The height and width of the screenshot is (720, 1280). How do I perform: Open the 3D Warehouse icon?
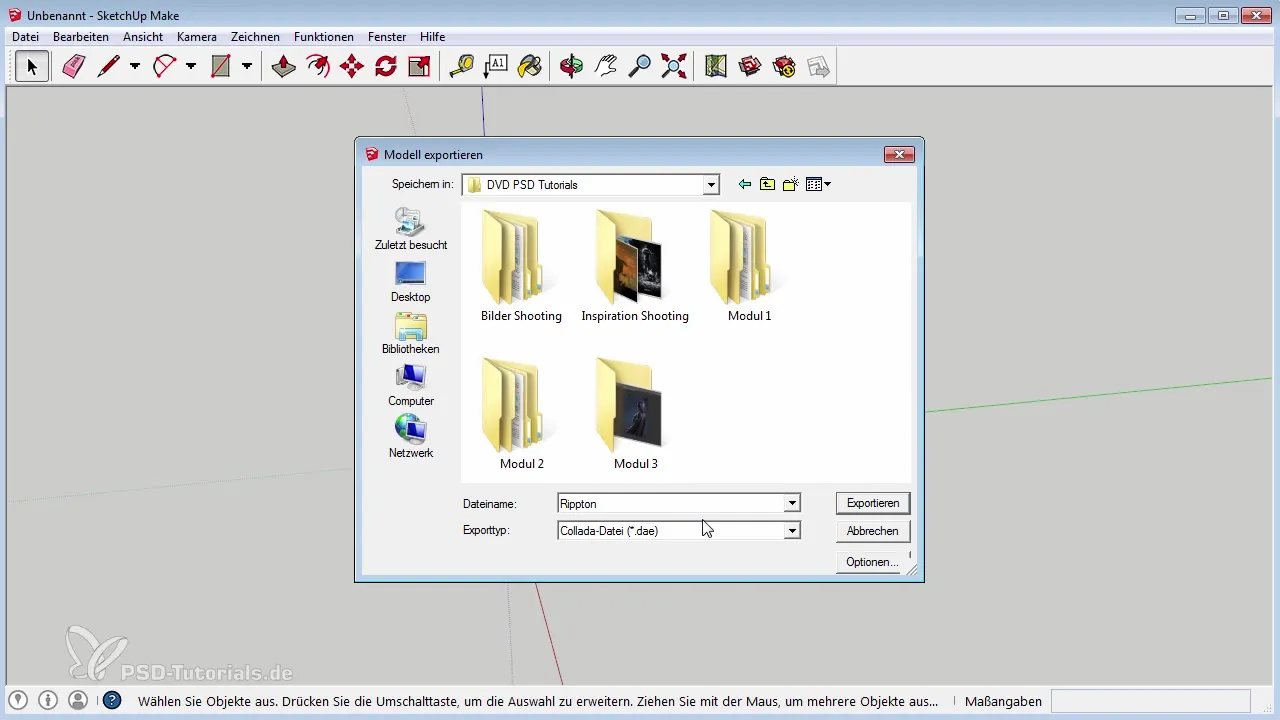[x=750, y=67]
